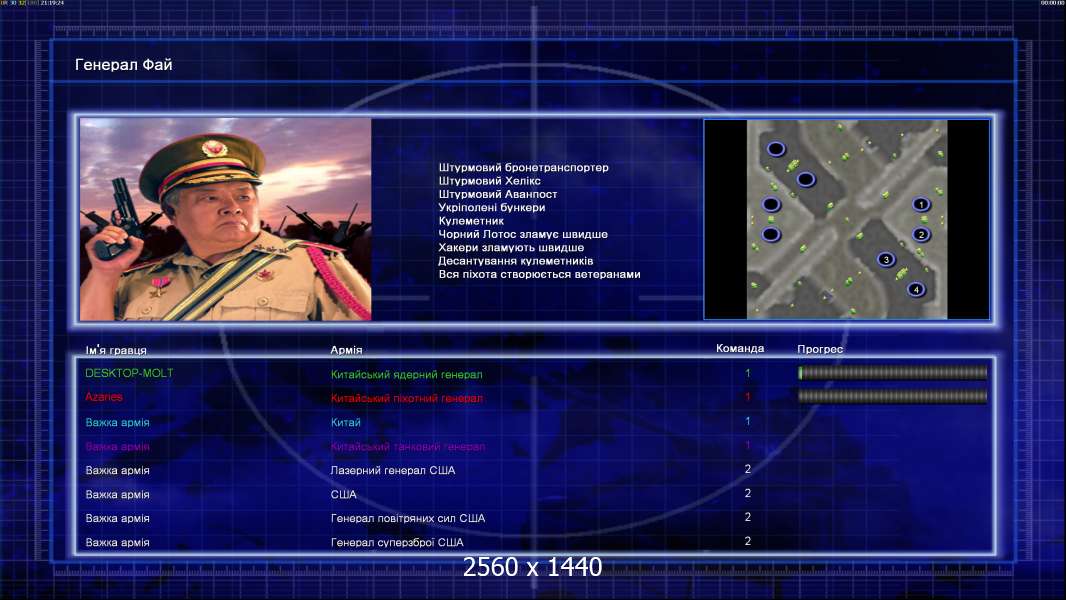Click the 'Ім'я гравця' column header
Image resolution: width=1066 pixels, height=600 pixels.
tap(116, 350)
